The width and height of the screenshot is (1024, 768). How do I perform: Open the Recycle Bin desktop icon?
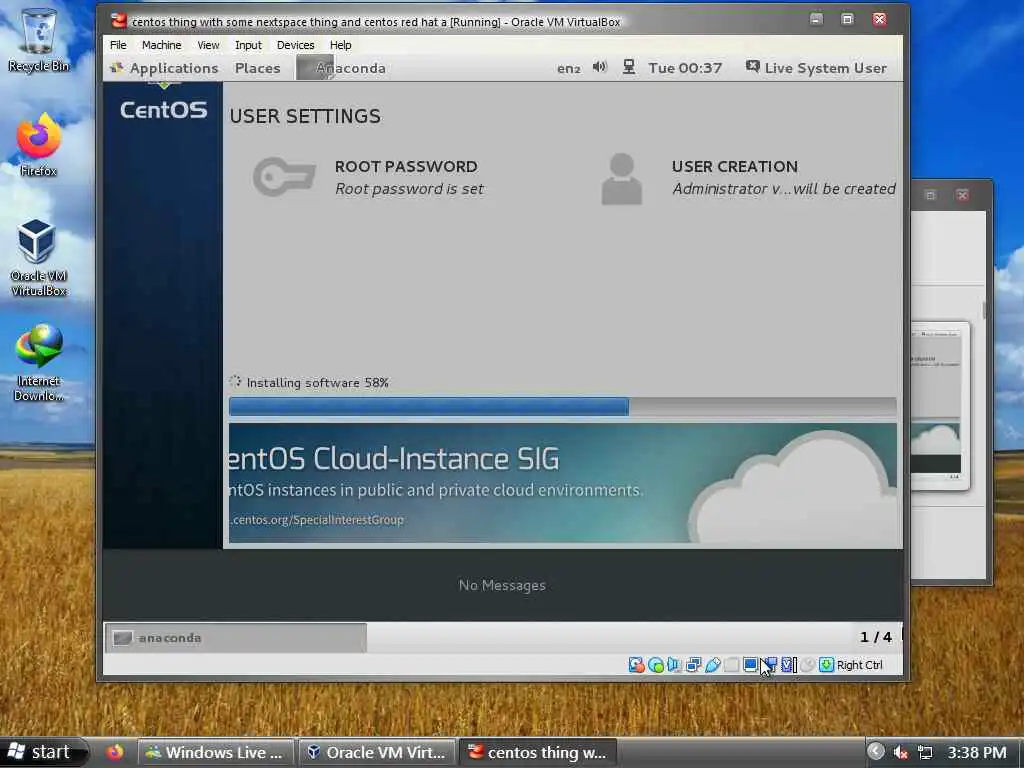39,40
